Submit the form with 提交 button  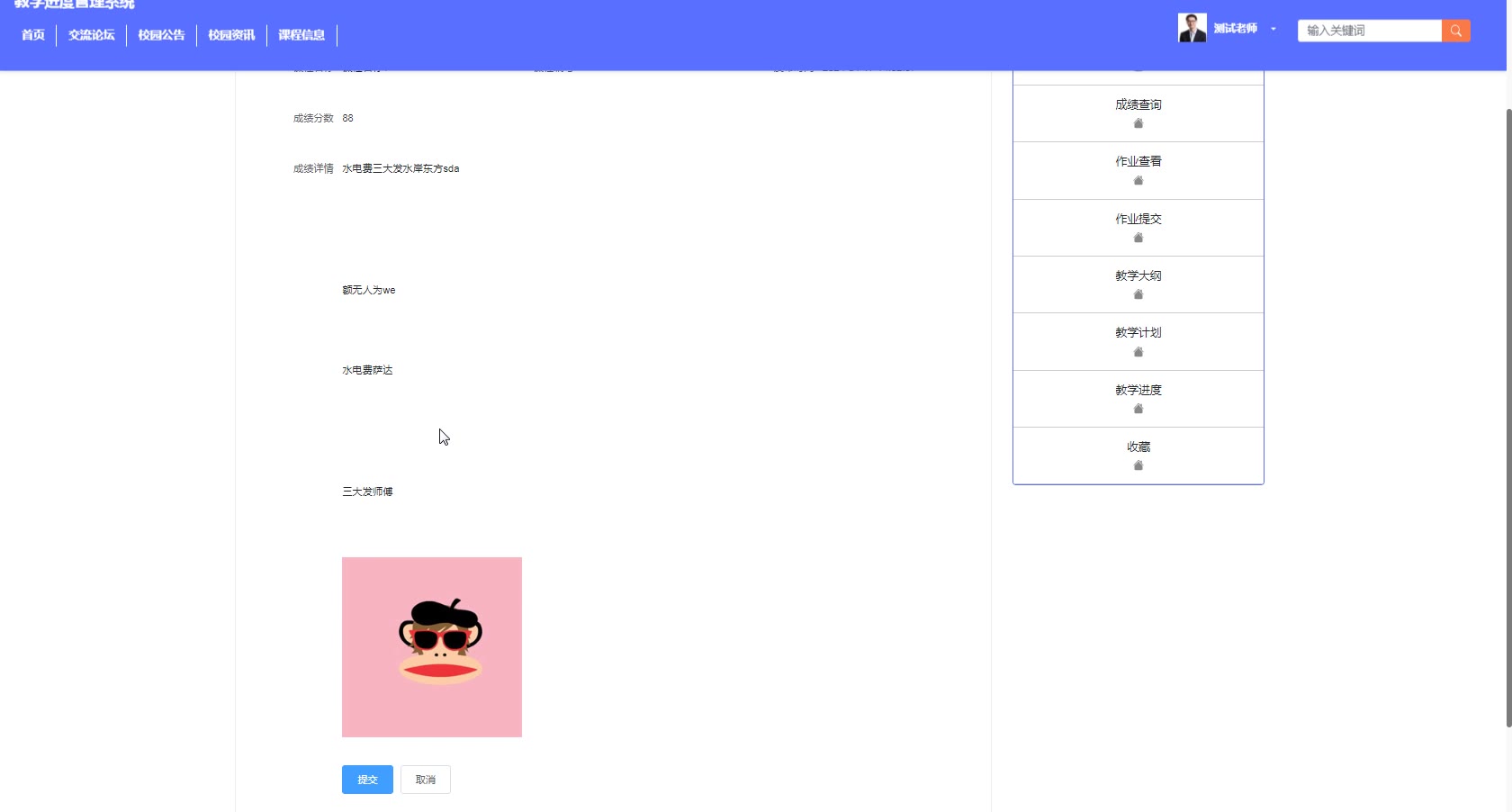click(367, 780)
